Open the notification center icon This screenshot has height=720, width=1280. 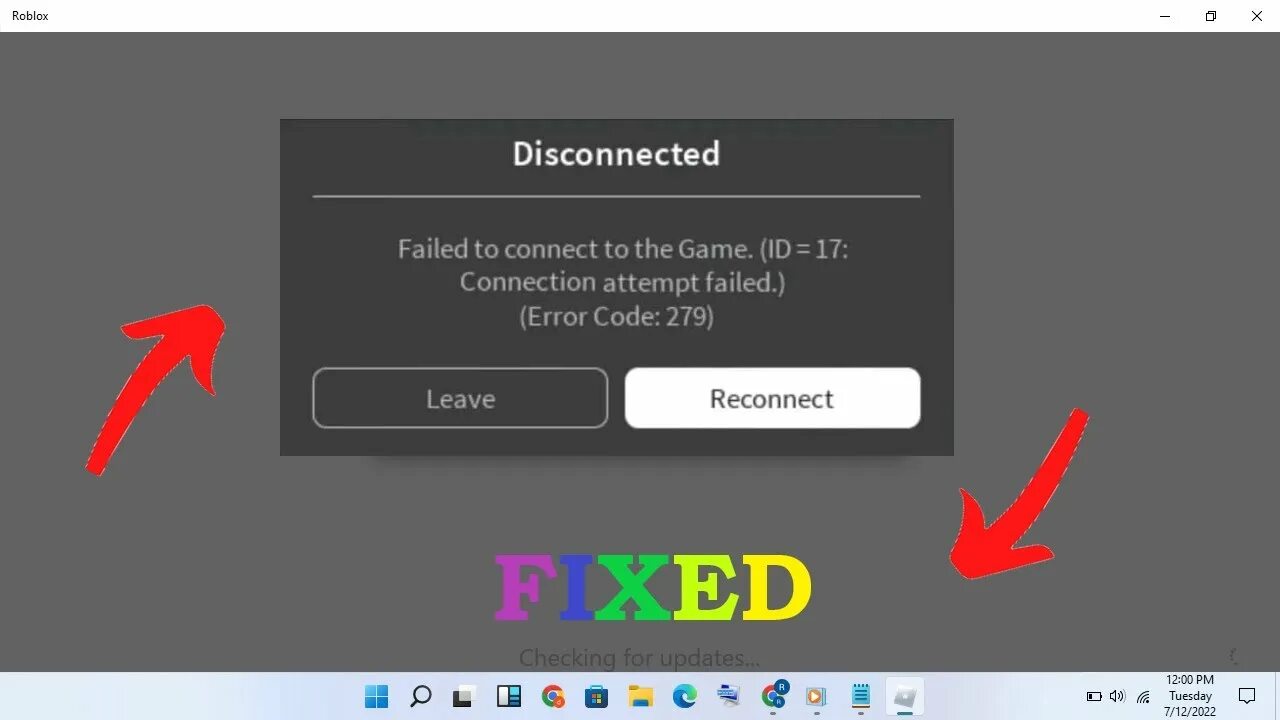pos(1247,696)
